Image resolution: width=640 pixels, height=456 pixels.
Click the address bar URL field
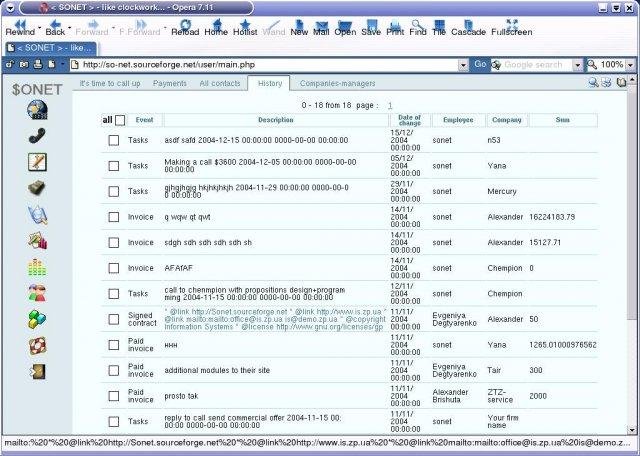click(264, 65)
